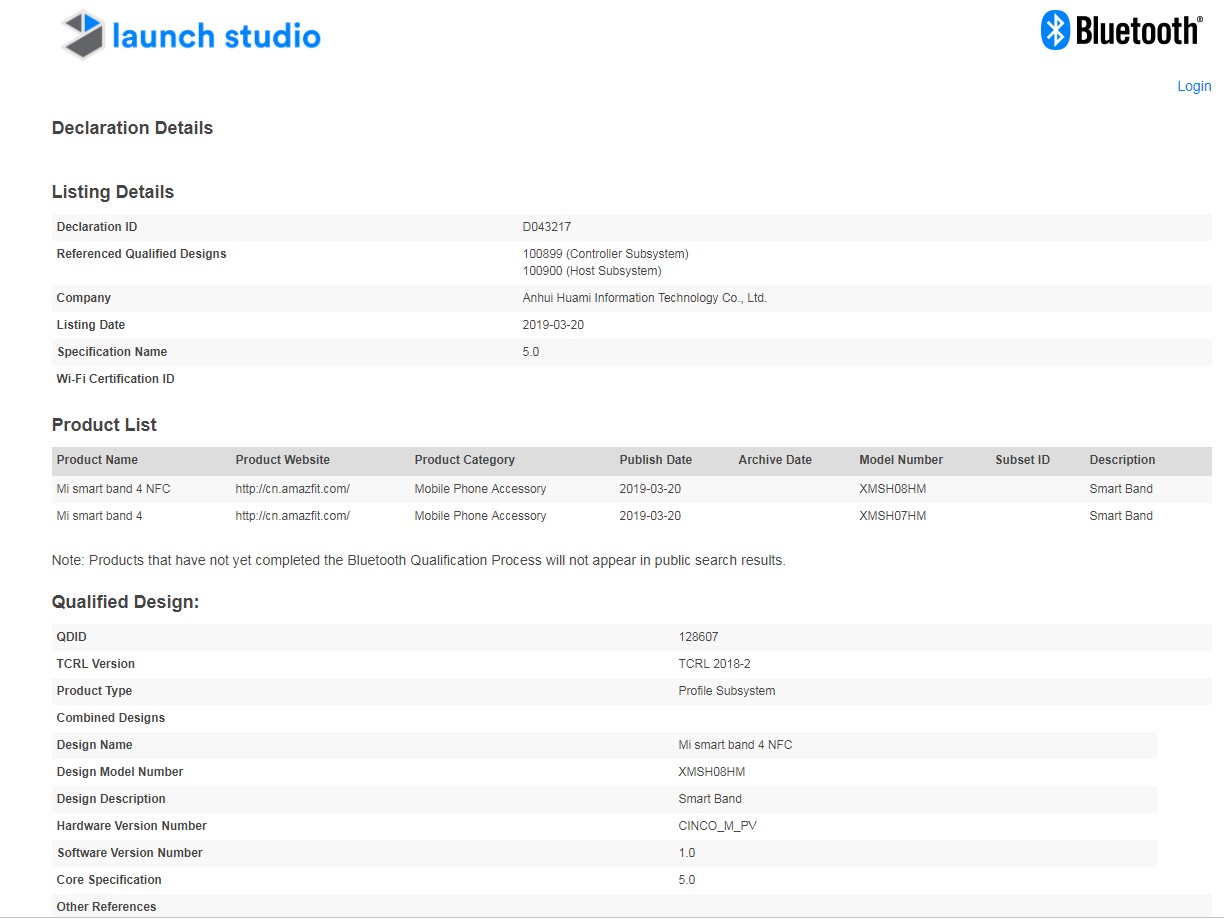Click the "Archive Date" column header
1224x919 pixels.
(x=775, y=460)
